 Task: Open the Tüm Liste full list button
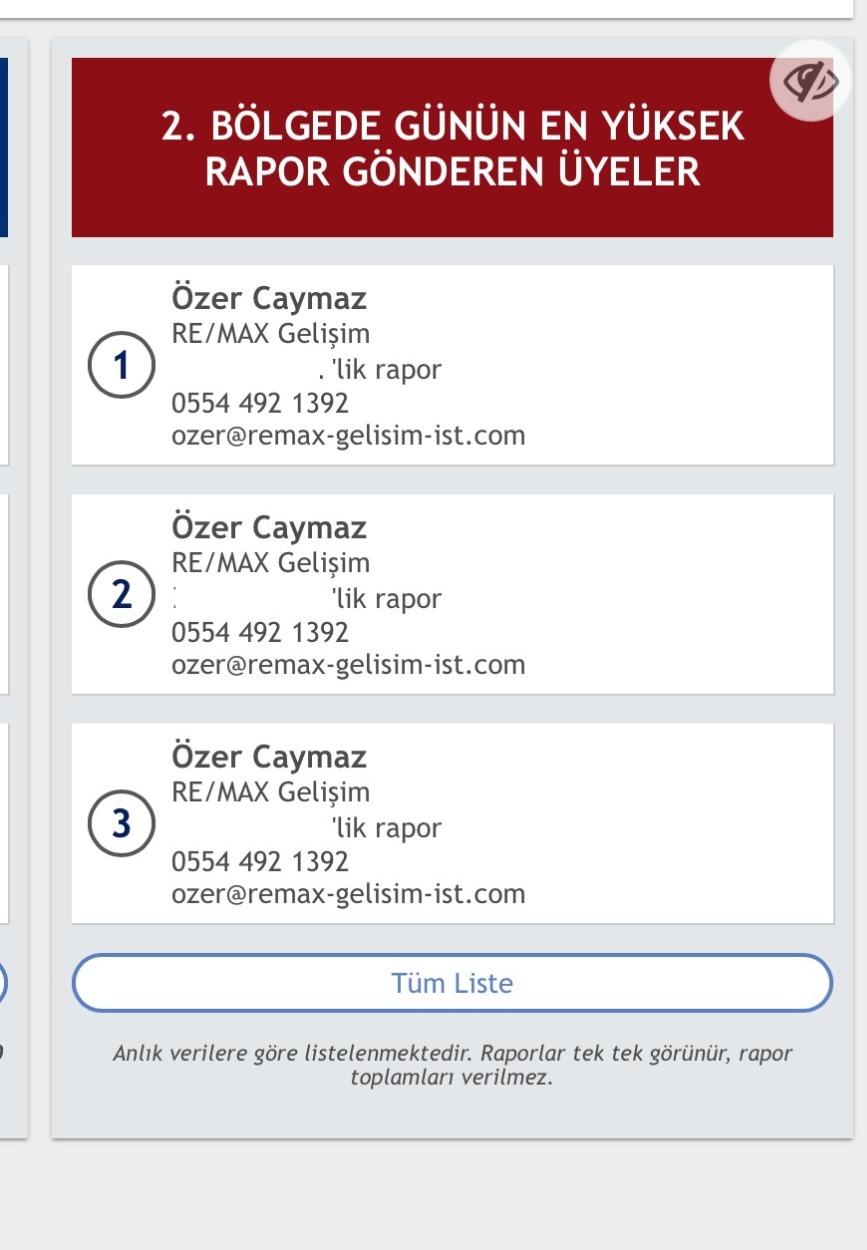click(x=452, y=983)
